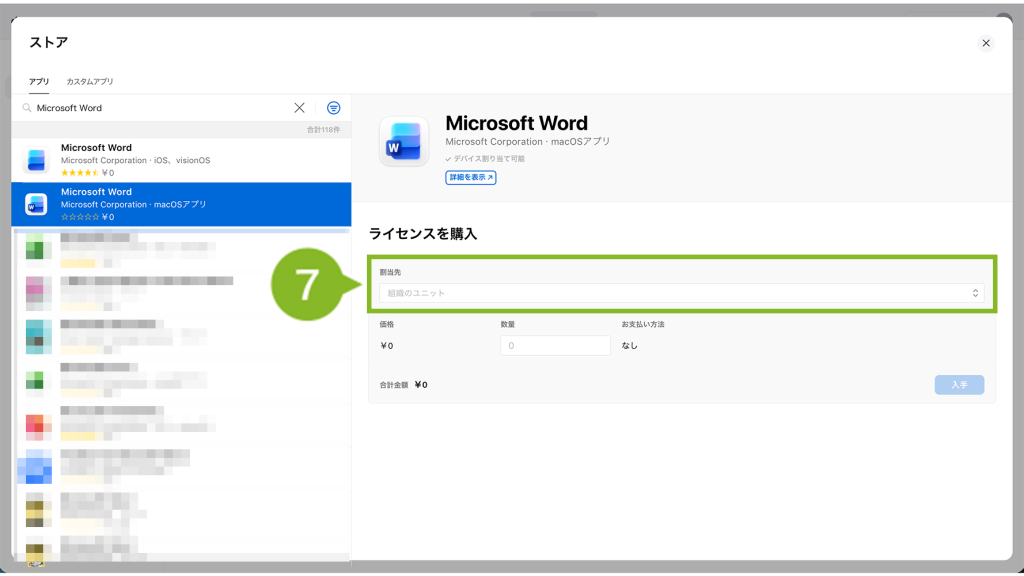Click the Microsoft Word app title heading
Screen dimensions: 1024x576
(x=516, y=123)
